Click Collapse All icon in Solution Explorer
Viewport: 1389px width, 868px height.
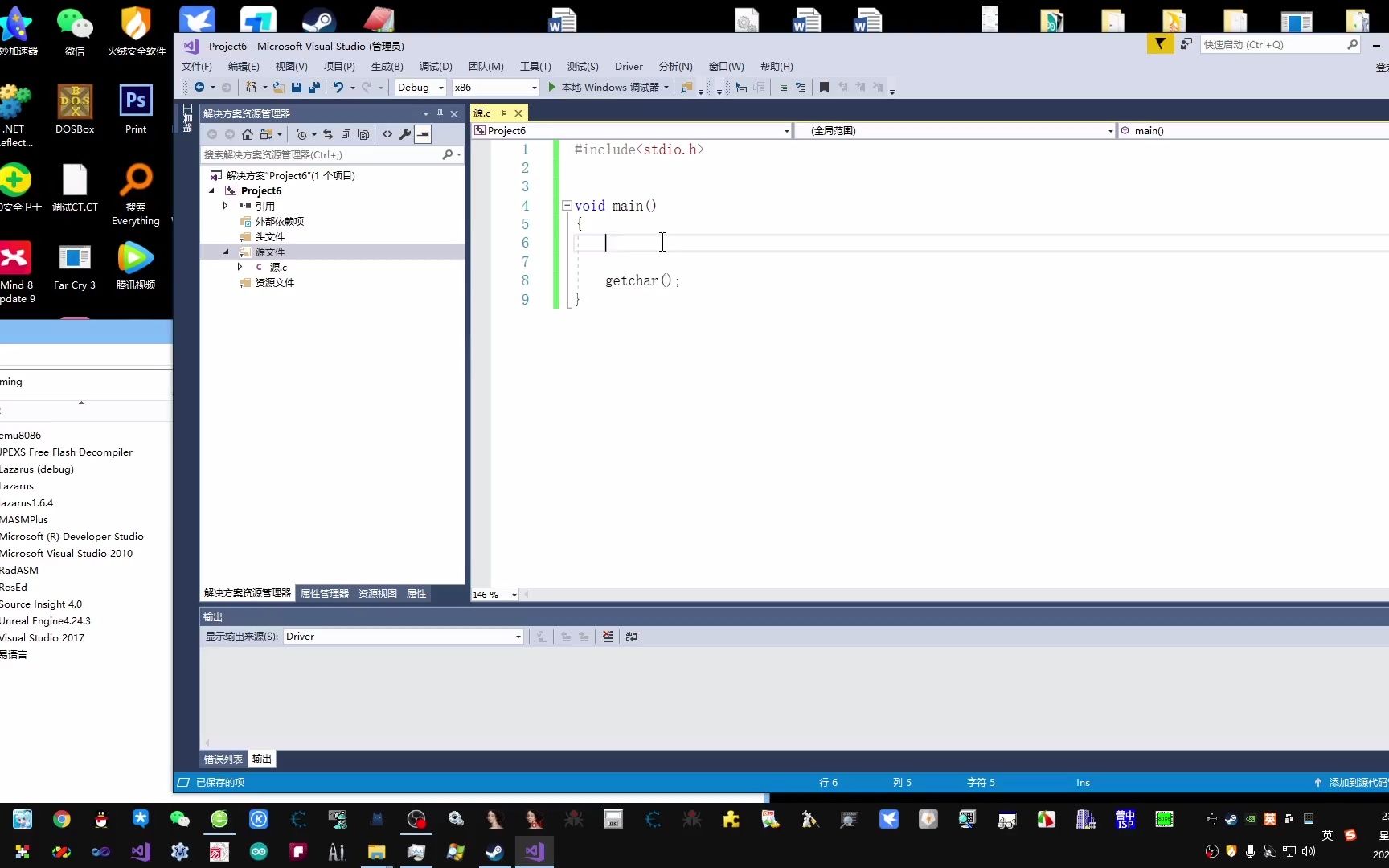(346, 134)
